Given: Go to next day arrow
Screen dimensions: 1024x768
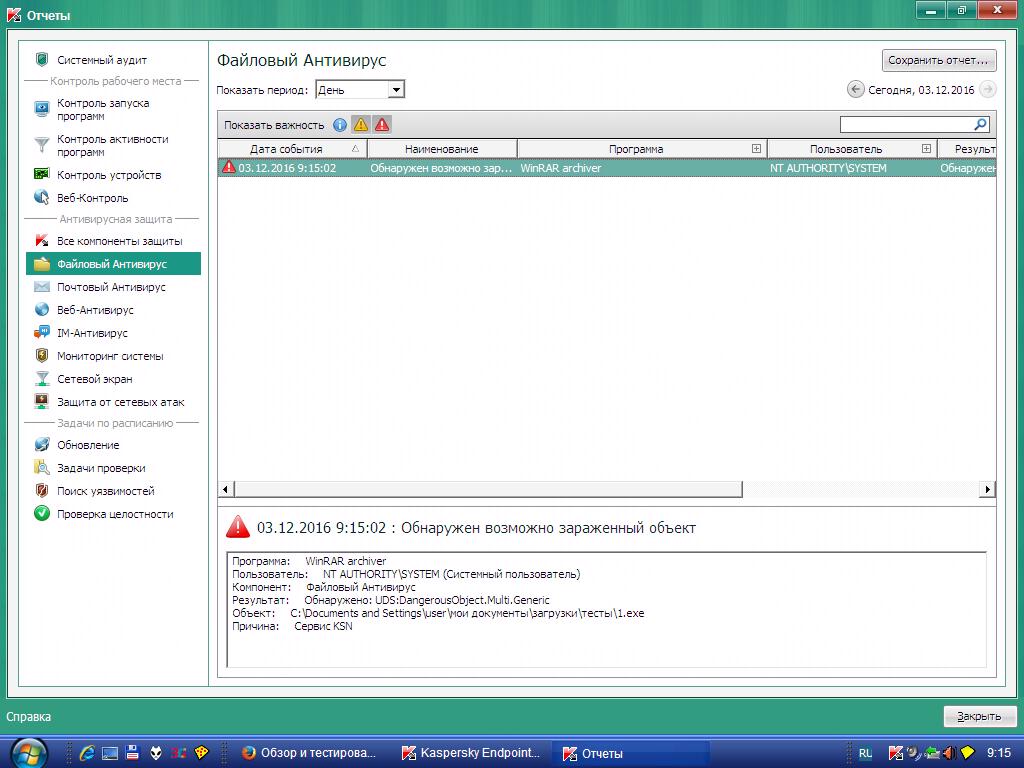Looking at the screenshot, I should (988, 89).
